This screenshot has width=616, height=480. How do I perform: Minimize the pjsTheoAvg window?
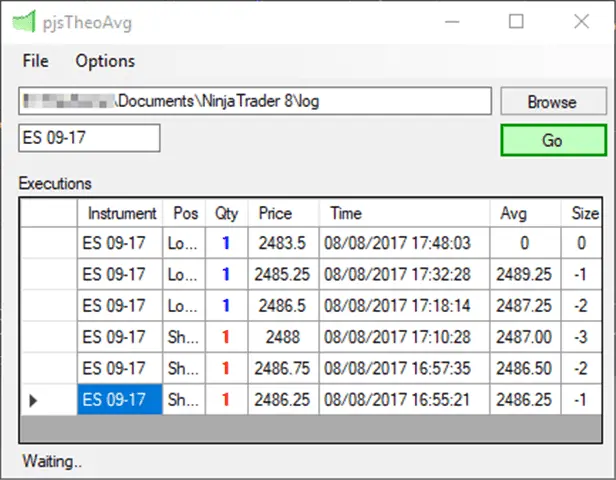(452, 22)
